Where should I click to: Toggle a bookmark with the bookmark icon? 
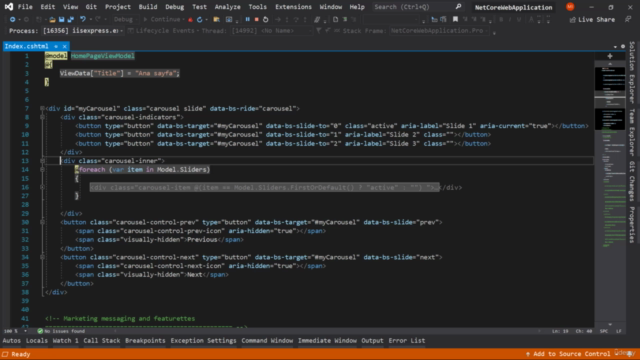[x=455, y=19]
